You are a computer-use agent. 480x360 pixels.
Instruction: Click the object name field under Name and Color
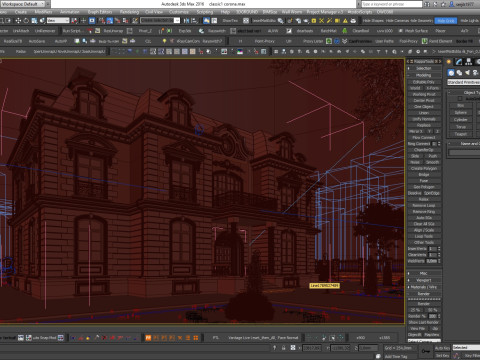coord(464,152)
